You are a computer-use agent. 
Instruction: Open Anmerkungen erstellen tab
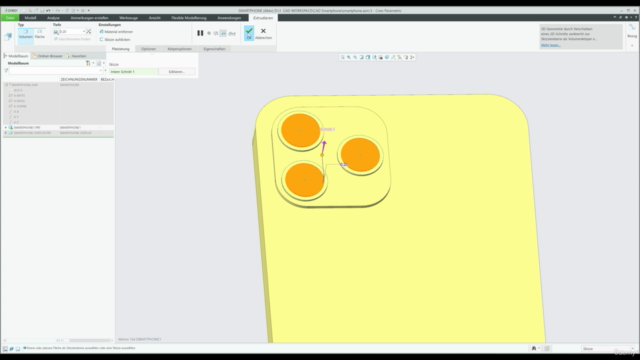tap(89, 18)
